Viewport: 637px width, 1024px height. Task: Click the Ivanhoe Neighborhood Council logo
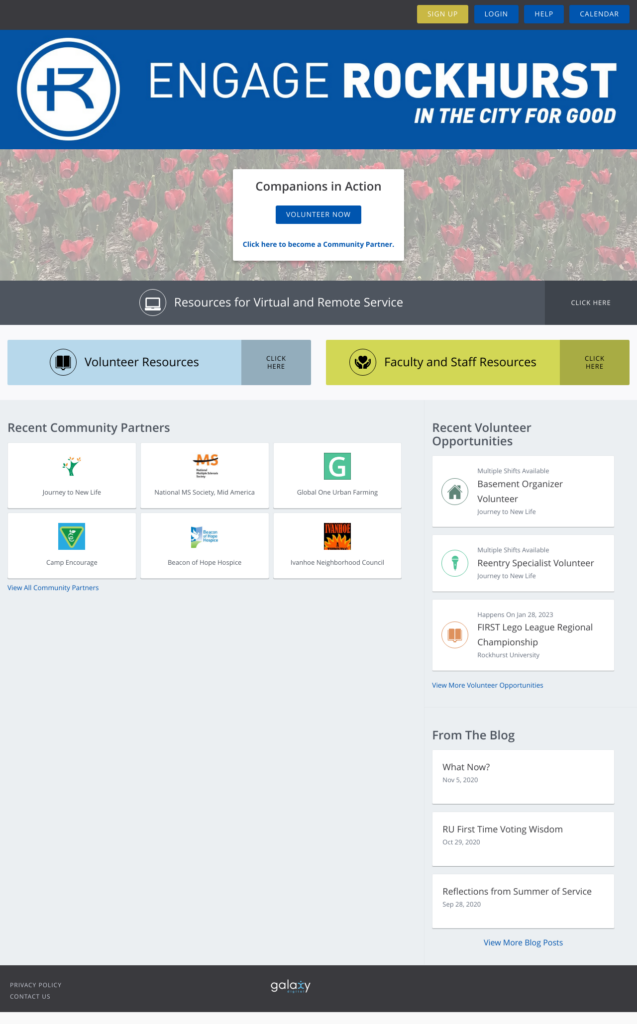(337, 536)
